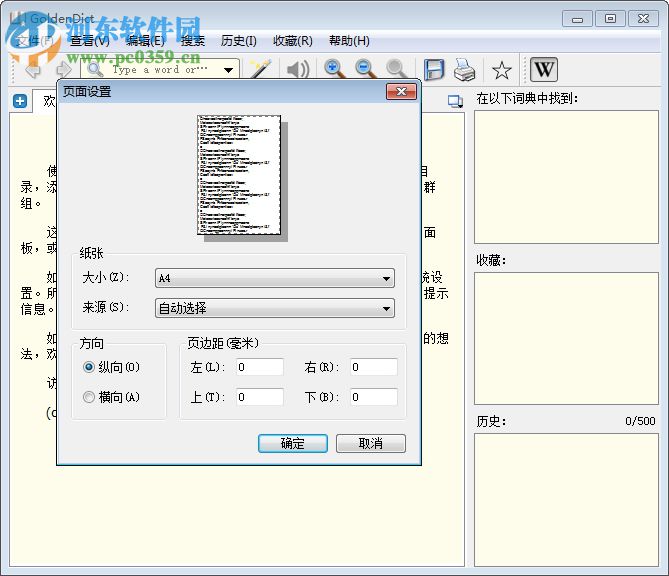Open the 历史(I) menu

click(x=239, y=41)
